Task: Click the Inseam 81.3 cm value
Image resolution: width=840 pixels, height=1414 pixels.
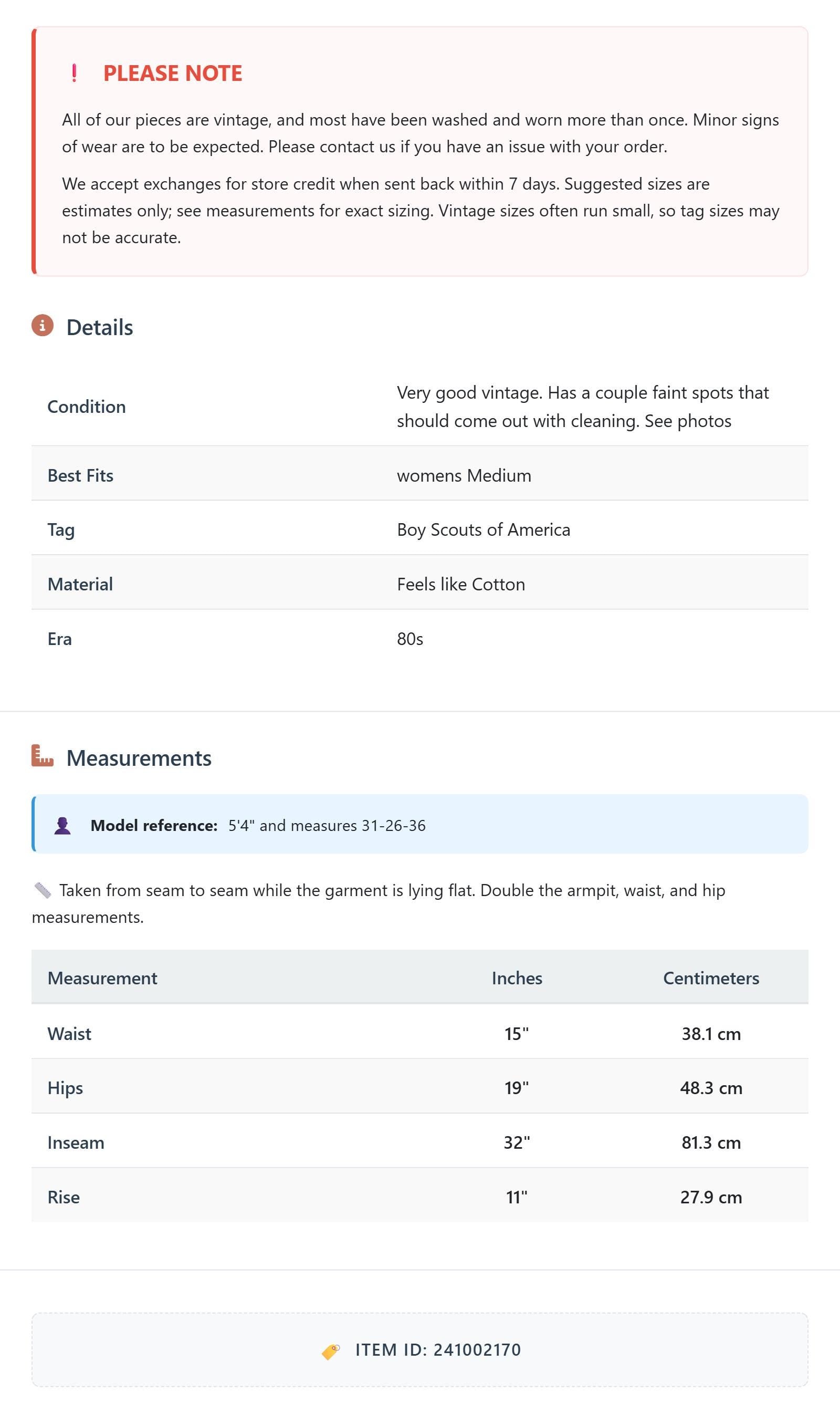Action: [x=711, y=1142]
